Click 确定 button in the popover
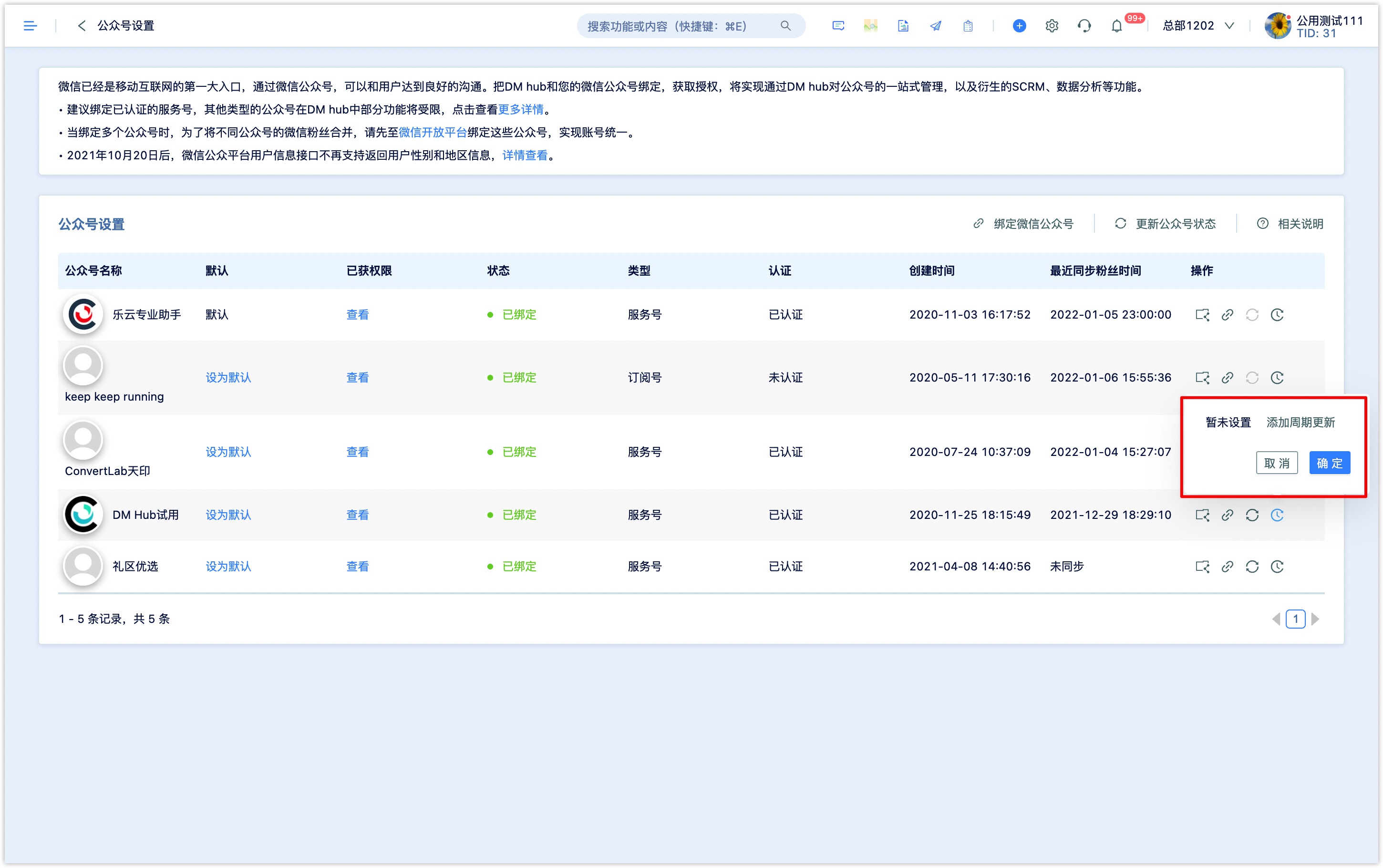This screenshot has width=1383, height=868. pos(1329,463)
